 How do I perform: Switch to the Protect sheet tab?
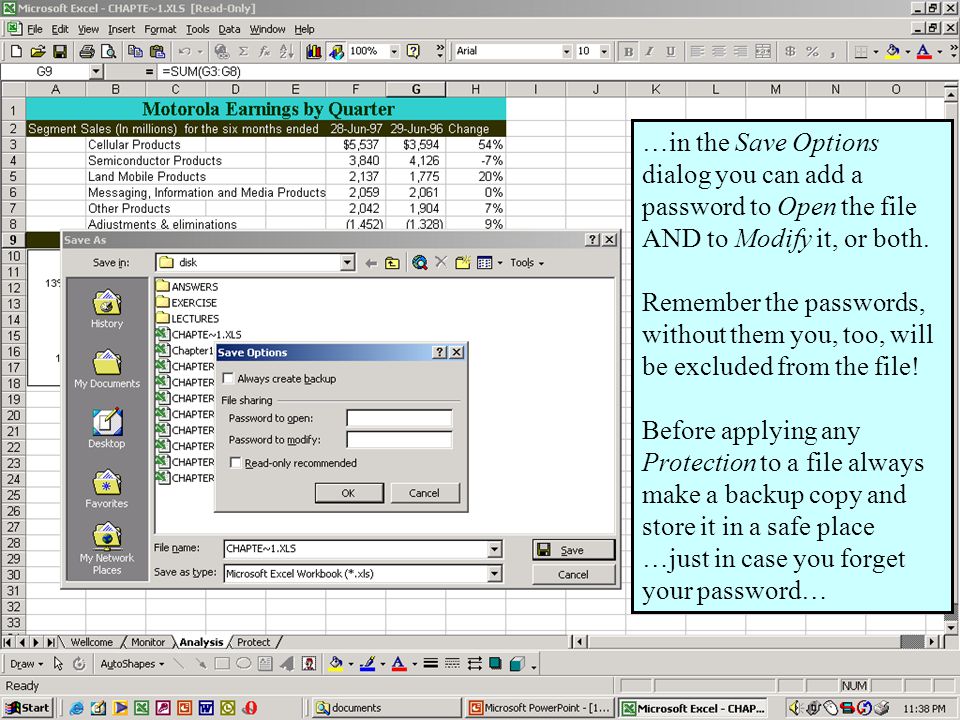(x=253, y=642)
